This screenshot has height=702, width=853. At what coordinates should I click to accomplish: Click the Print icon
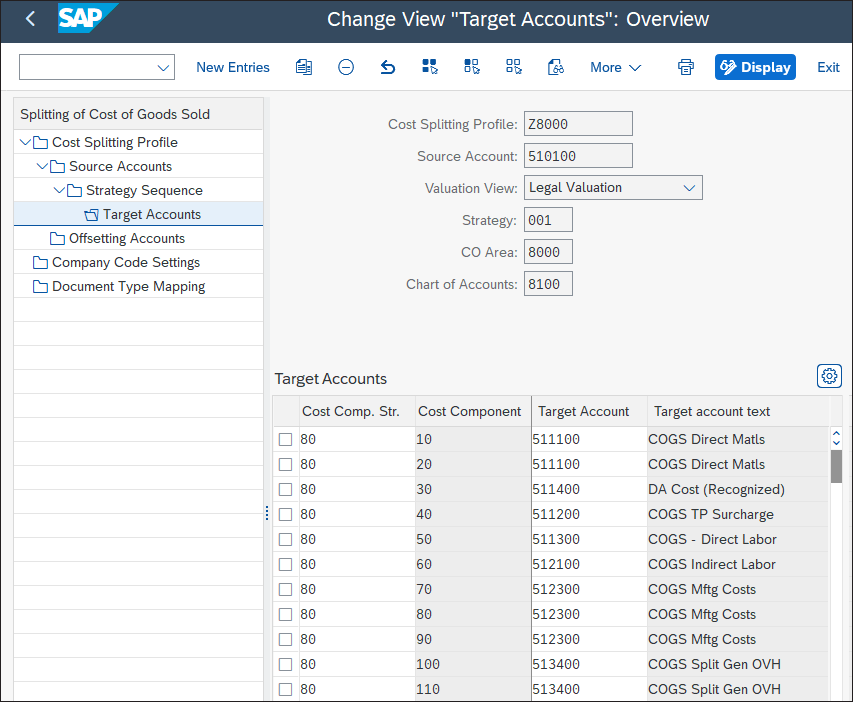coord(686,67)
